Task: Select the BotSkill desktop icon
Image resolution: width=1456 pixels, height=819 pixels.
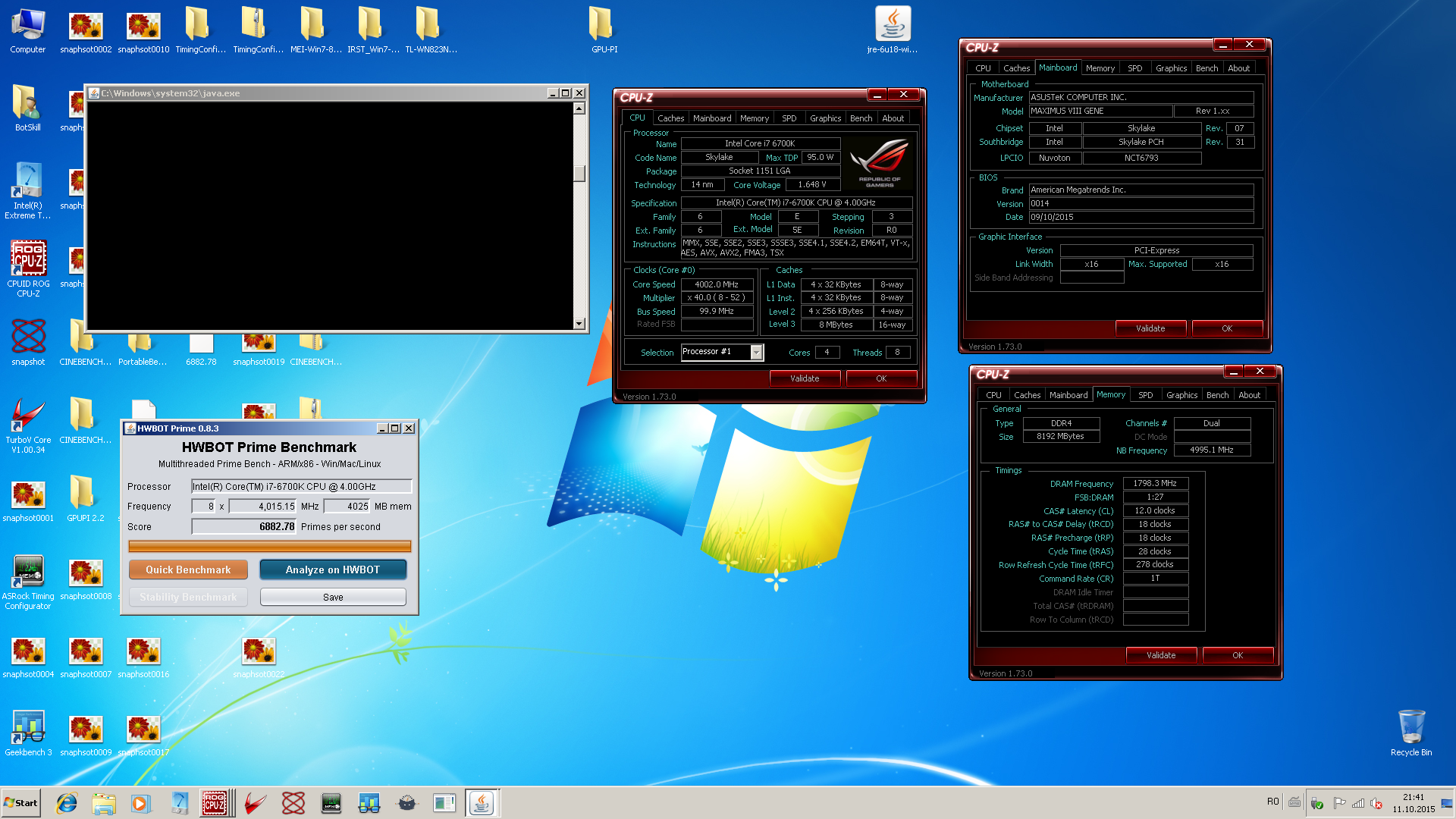Action: pyautogui.click(x=28, y=108)
